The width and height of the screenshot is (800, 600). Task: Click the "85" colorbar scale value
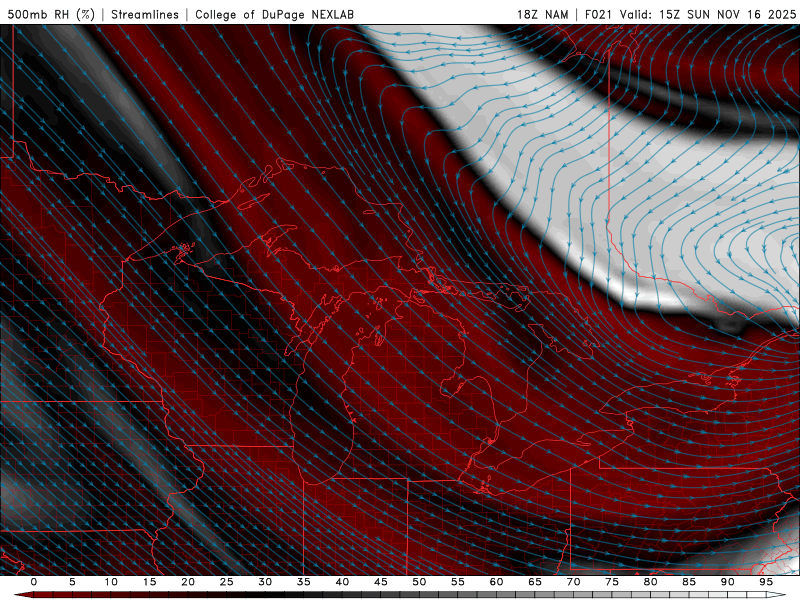689,582
